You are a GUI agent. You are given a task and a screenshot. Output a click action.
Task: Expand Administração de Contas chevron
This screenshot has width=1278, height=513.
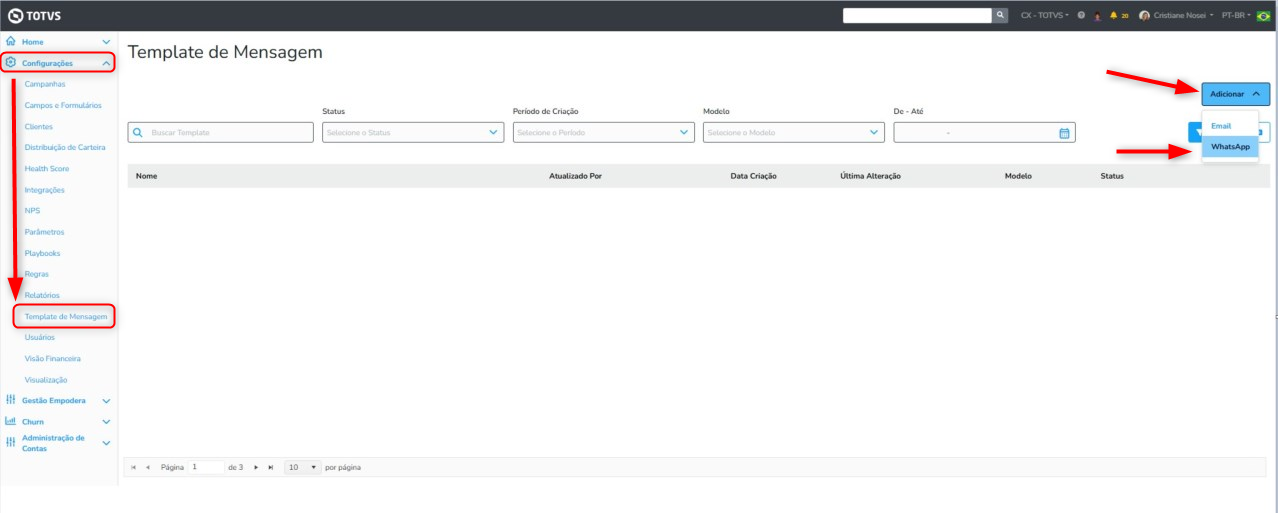point(106,443)
